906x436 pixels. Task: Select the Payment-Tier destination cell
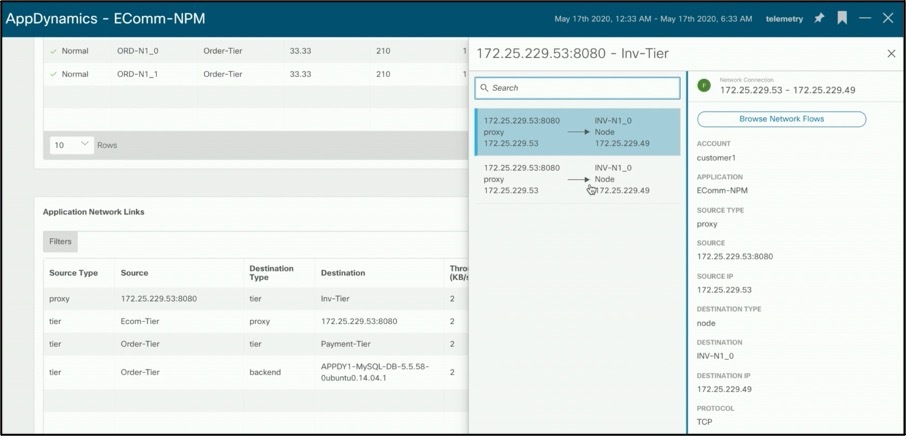point(346,344)
